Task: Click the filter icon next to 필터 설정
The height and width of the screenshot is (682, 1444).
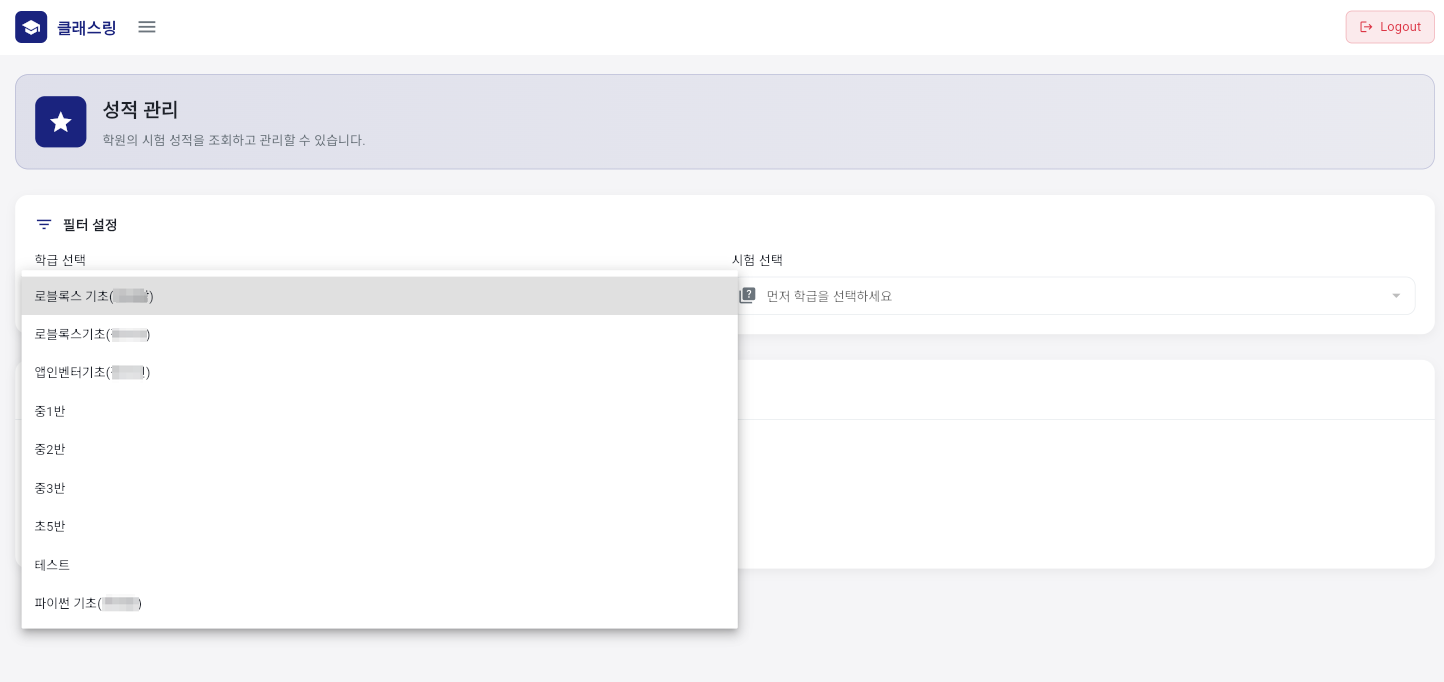Action: [x=44, y=225]
